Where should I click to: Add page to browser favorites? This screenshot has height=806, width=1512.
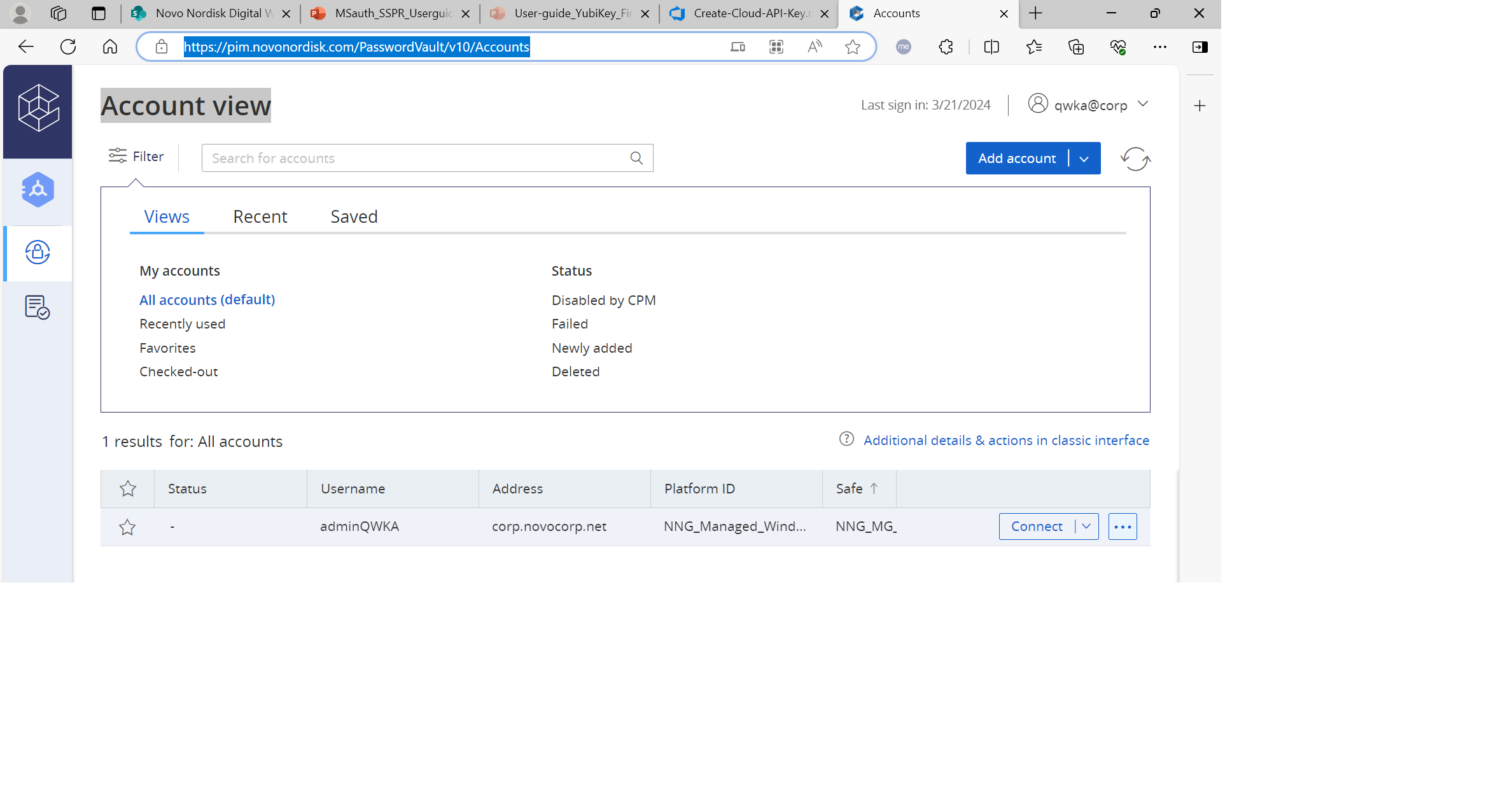853,46
